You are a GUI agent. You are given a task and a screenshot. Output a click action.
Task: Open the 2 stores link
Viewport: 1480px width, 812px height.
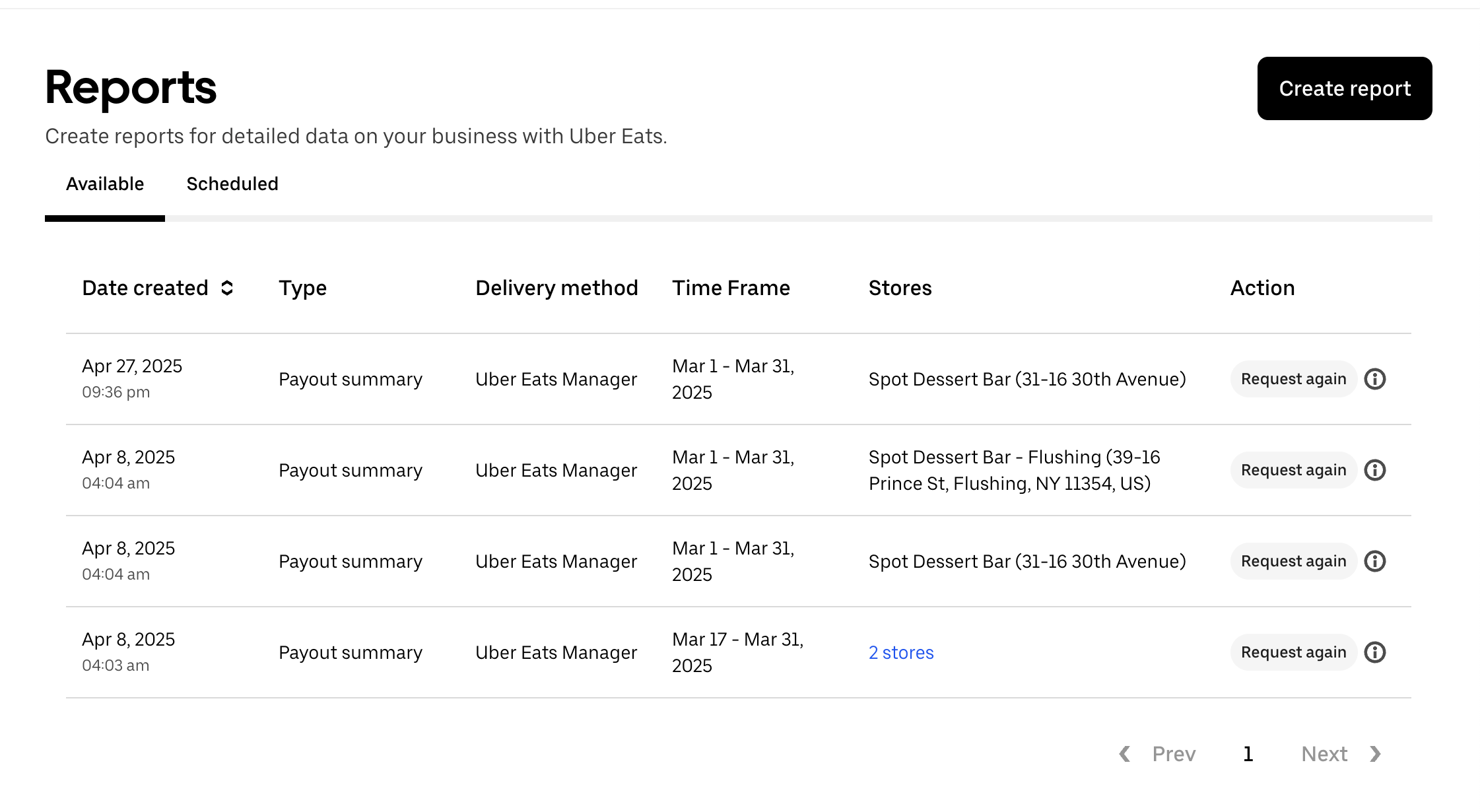click(x=901, y=652)
